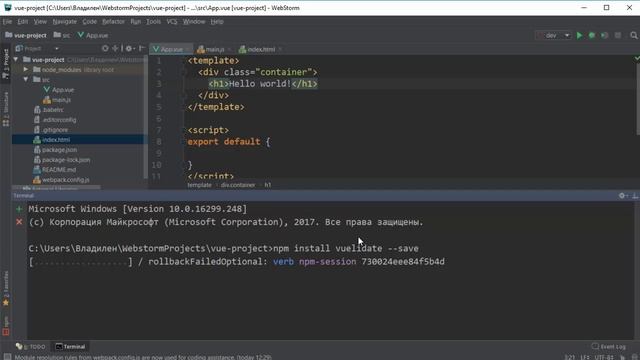The image size is (640, 360).
Task: Open the VCS menu
Action: coord(172,22)
